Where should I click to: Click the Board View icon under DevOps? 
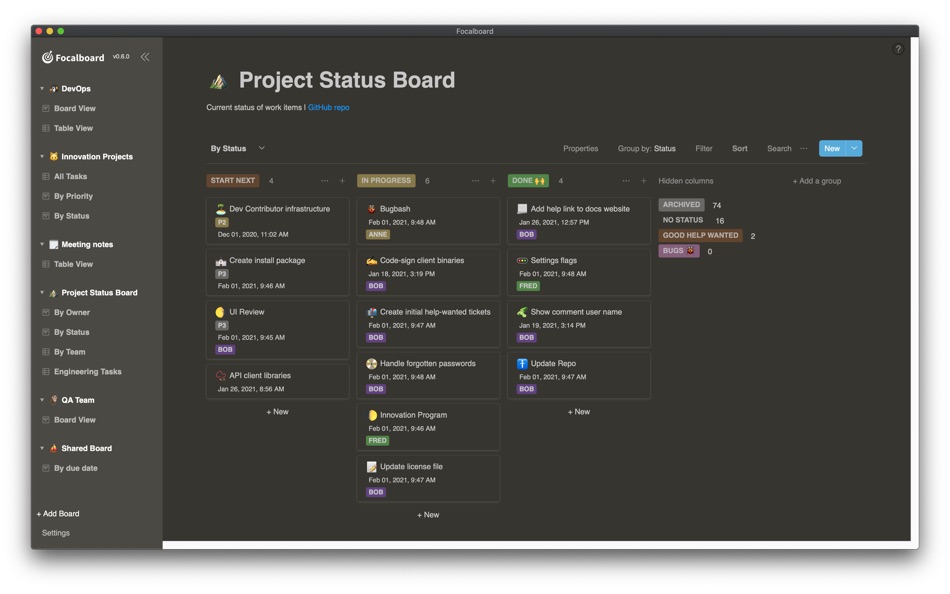pyautogui.click(x=44, y=108)
